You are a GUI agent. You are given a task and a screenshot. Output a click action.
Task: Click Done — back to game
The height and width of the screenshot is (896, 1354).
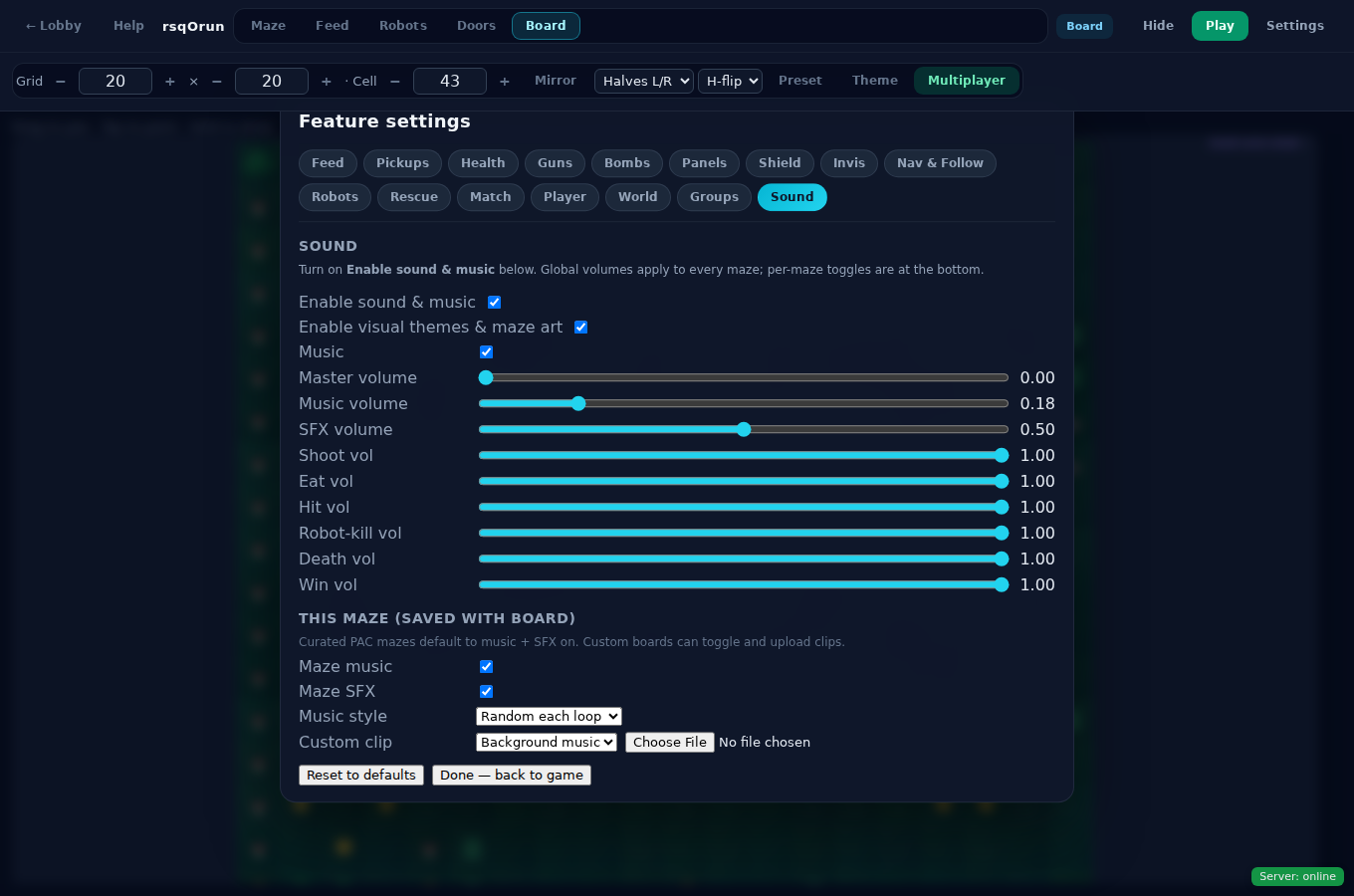pos(512,775)
